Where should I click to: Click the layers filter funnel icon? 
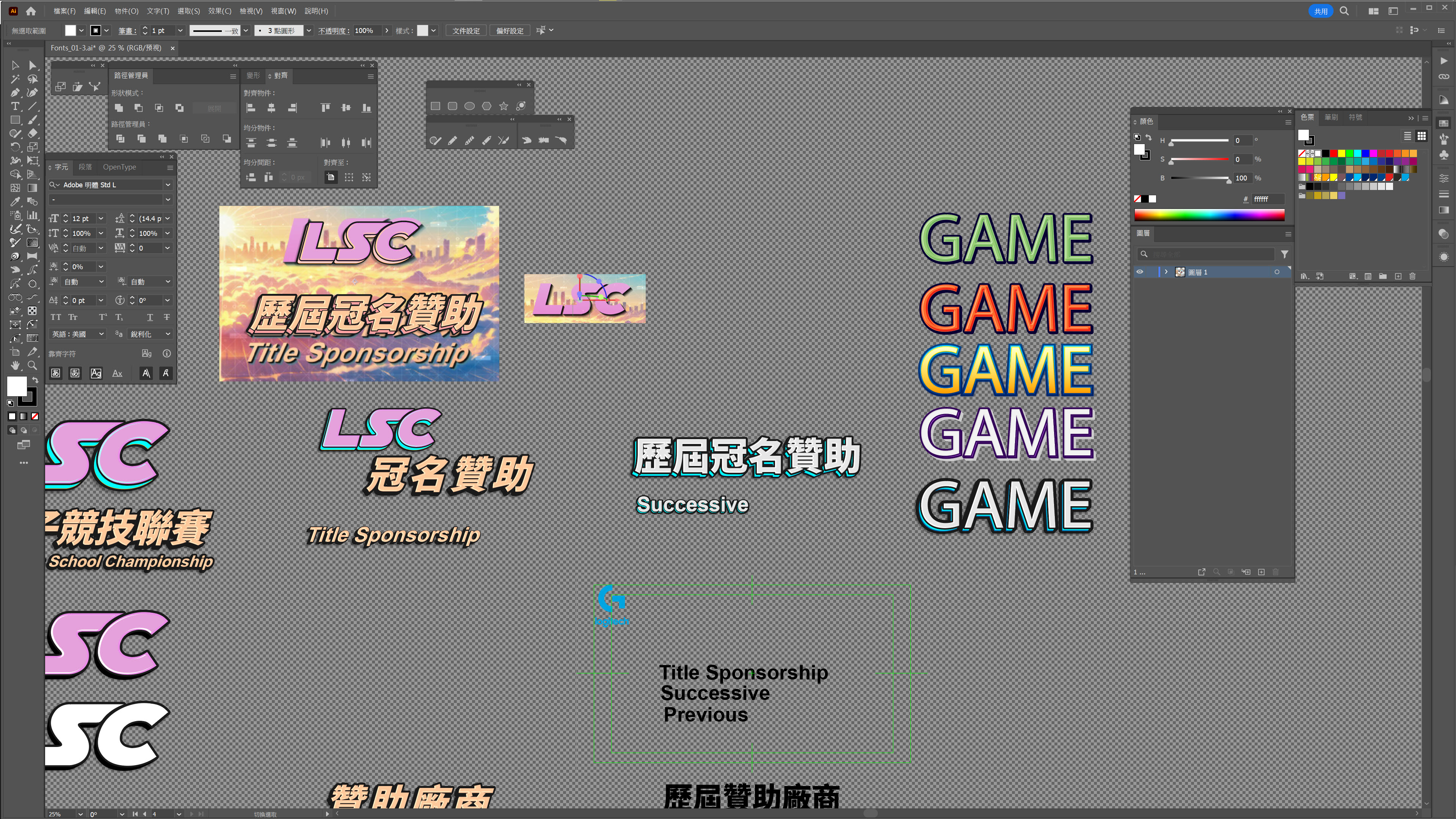click(x=1284, y=254)
